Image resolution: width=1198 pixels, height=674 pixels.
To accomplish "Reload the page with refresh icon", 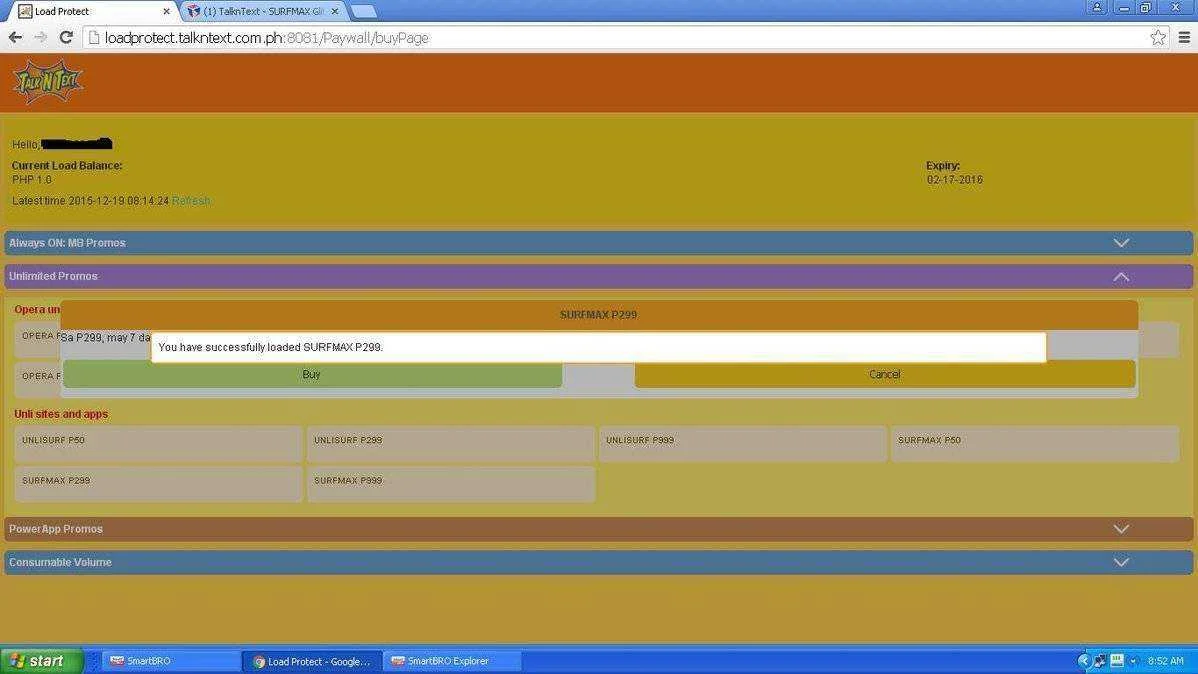I will 66,37.
